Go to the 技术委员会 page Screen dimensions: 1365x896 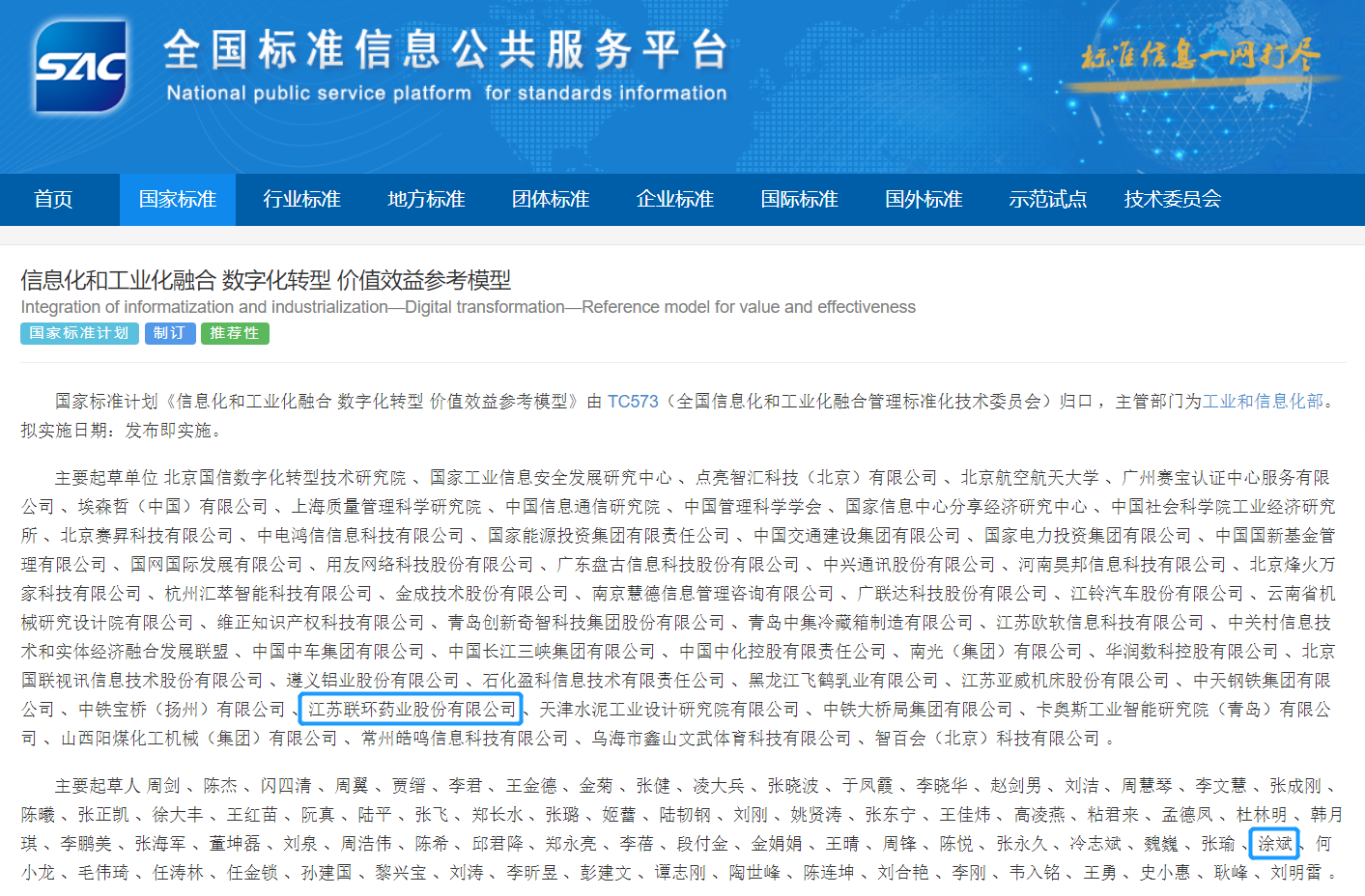point(1172,200)
